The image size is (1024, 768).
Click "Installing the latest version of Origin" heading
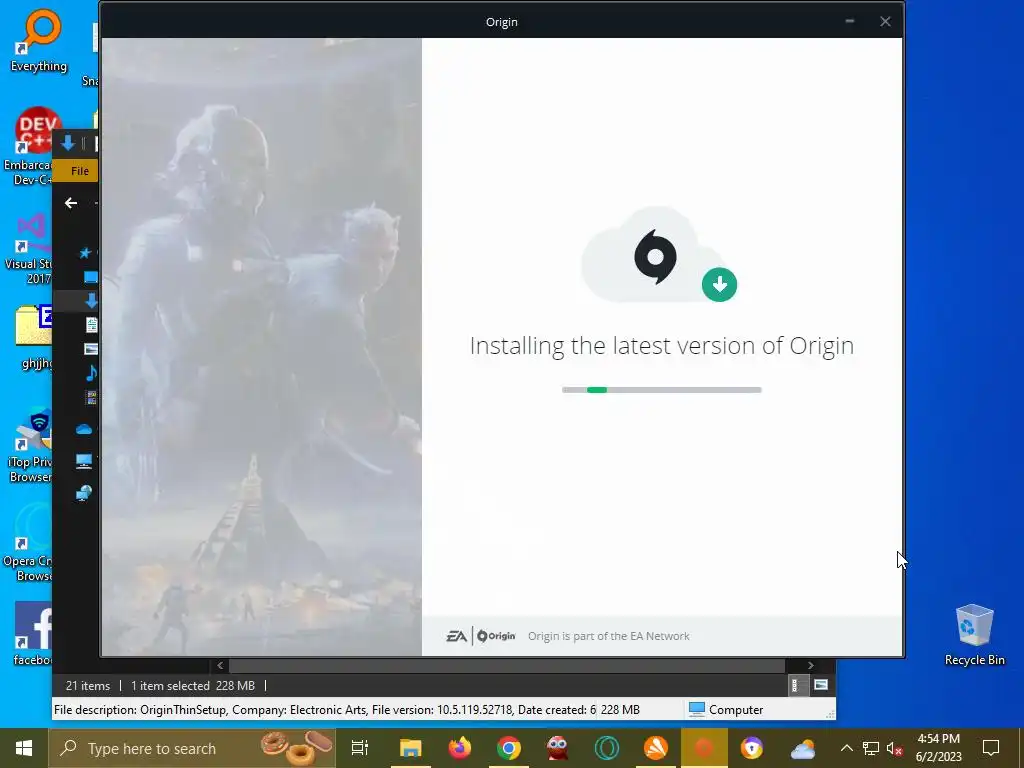tap(662, 345)
